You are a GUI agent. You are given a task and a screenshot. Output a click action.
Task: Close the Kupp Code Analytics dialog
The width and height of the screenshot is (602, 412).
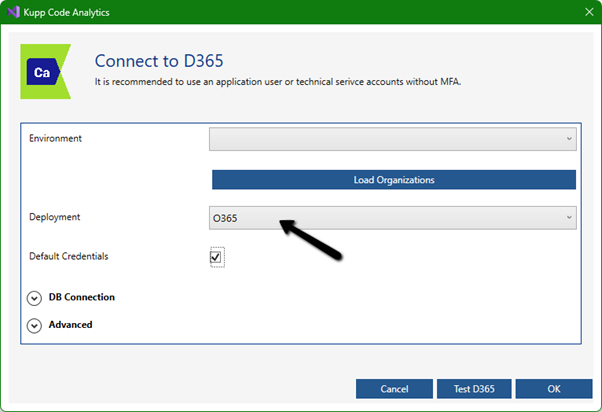point(588,12)
